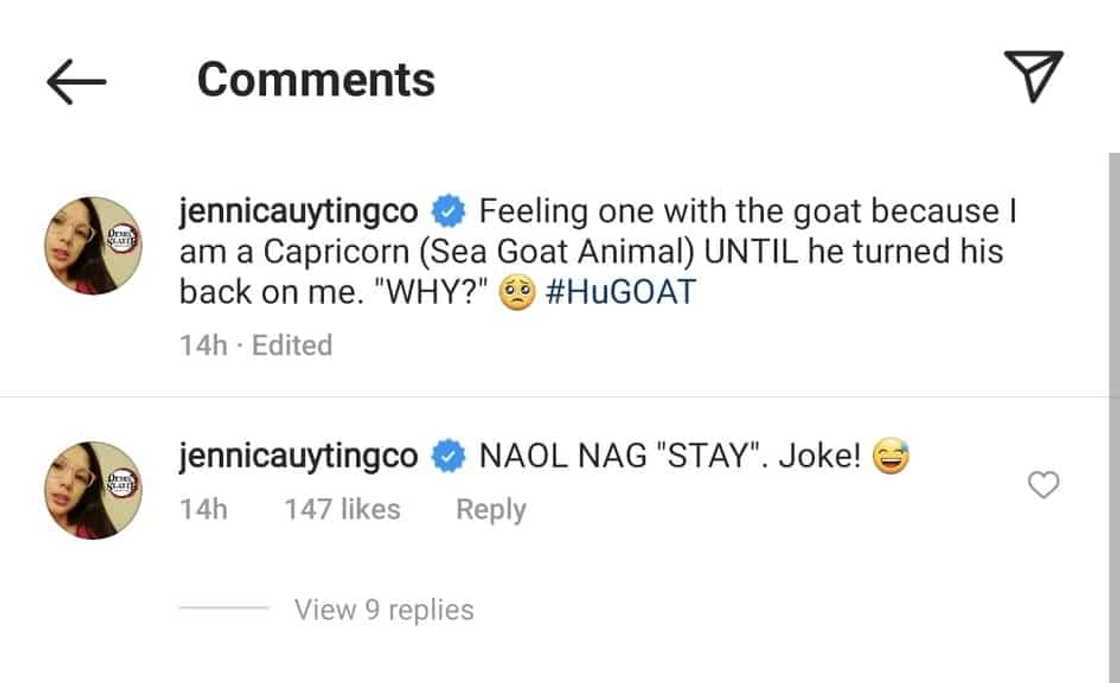Open the jennicauytingco username in the caption
Image resolution: width=1120 pixels, height=683 pixels.
pos(298,212)
